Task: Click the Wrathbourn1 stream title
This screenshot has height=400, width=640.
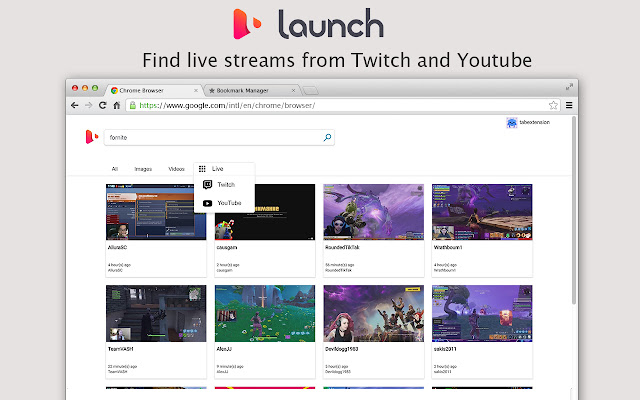Action: (x=448, y=247)
